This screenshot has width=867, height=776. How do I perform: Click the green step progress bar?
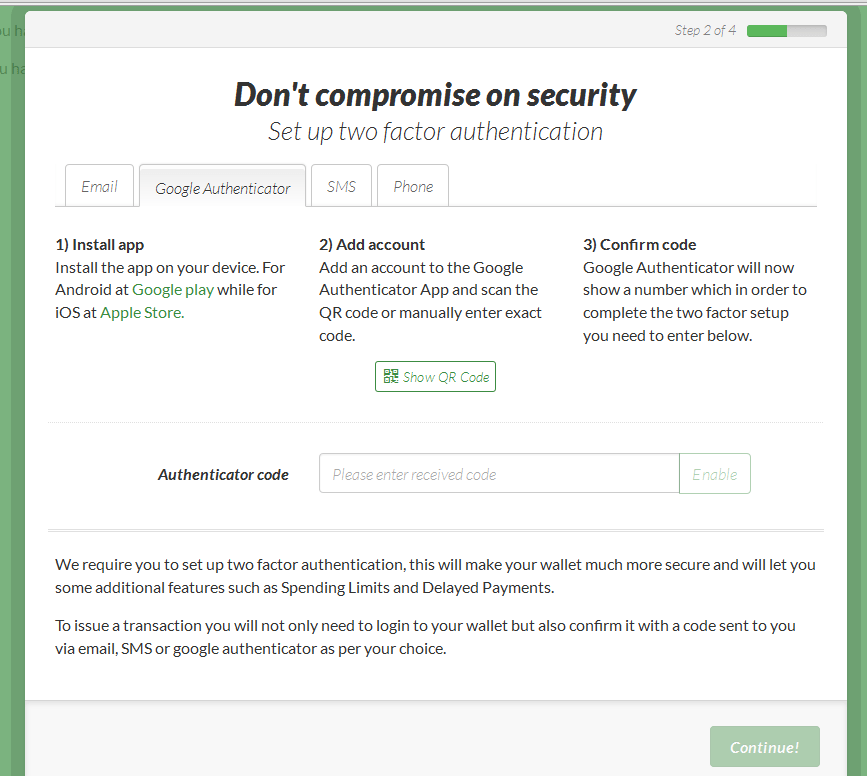[786, 31]
